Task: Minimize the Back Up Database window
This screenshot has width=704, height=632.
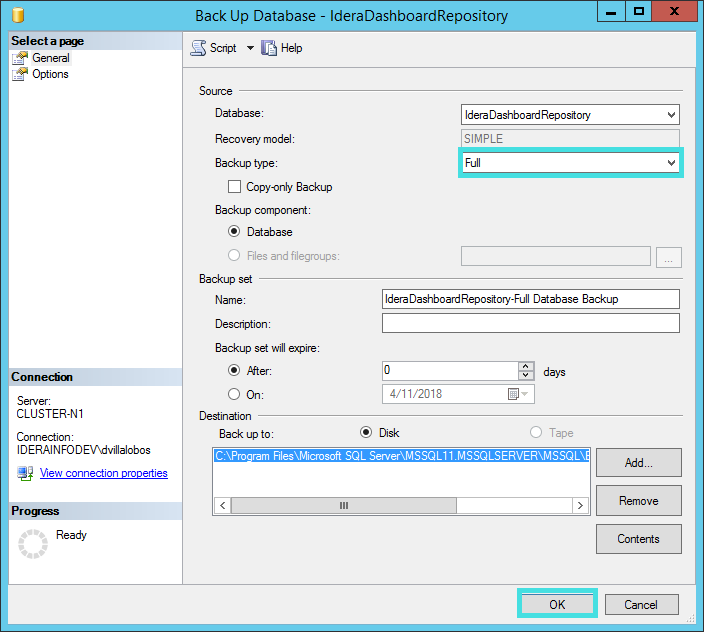Action: point(611,11)
